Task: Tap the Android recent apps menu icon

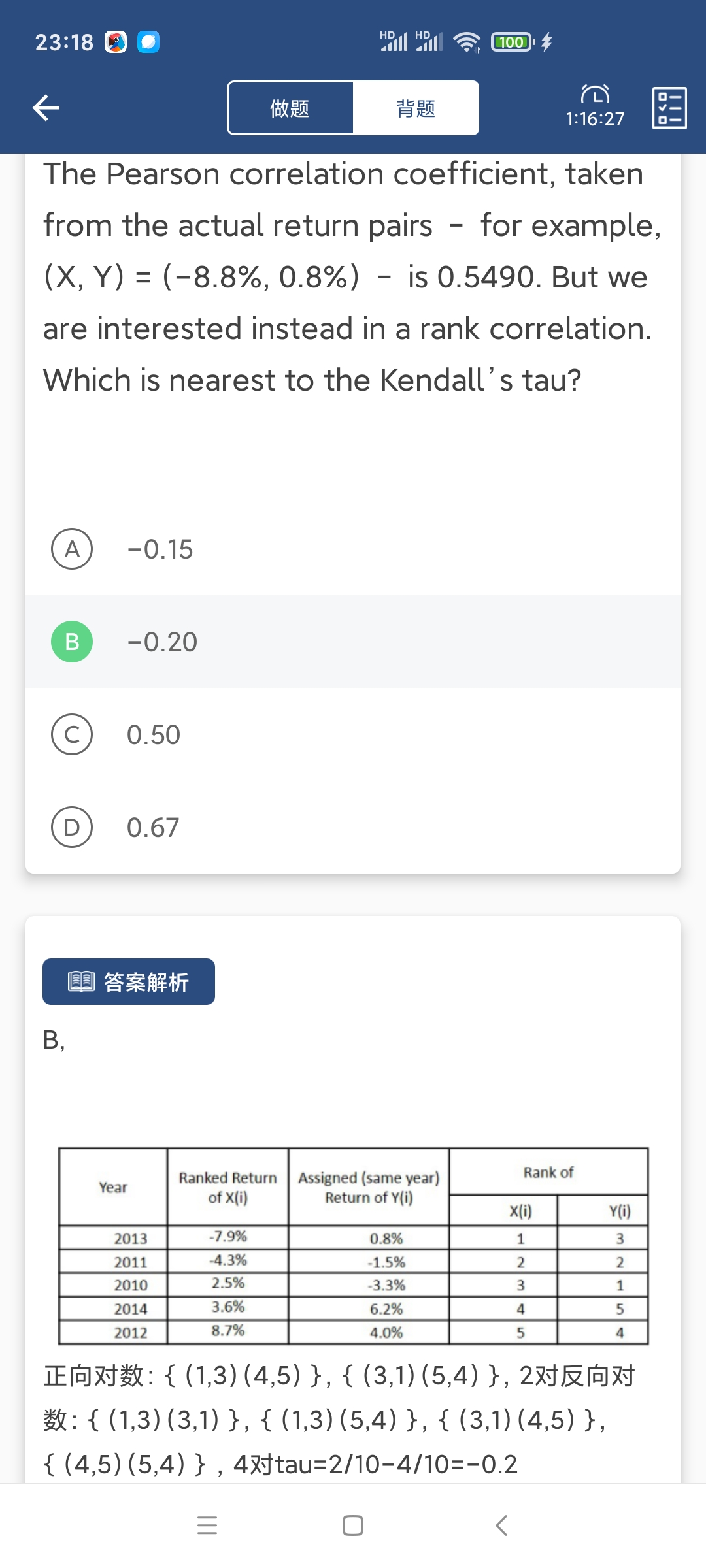Action: [x=207, y=1526]
